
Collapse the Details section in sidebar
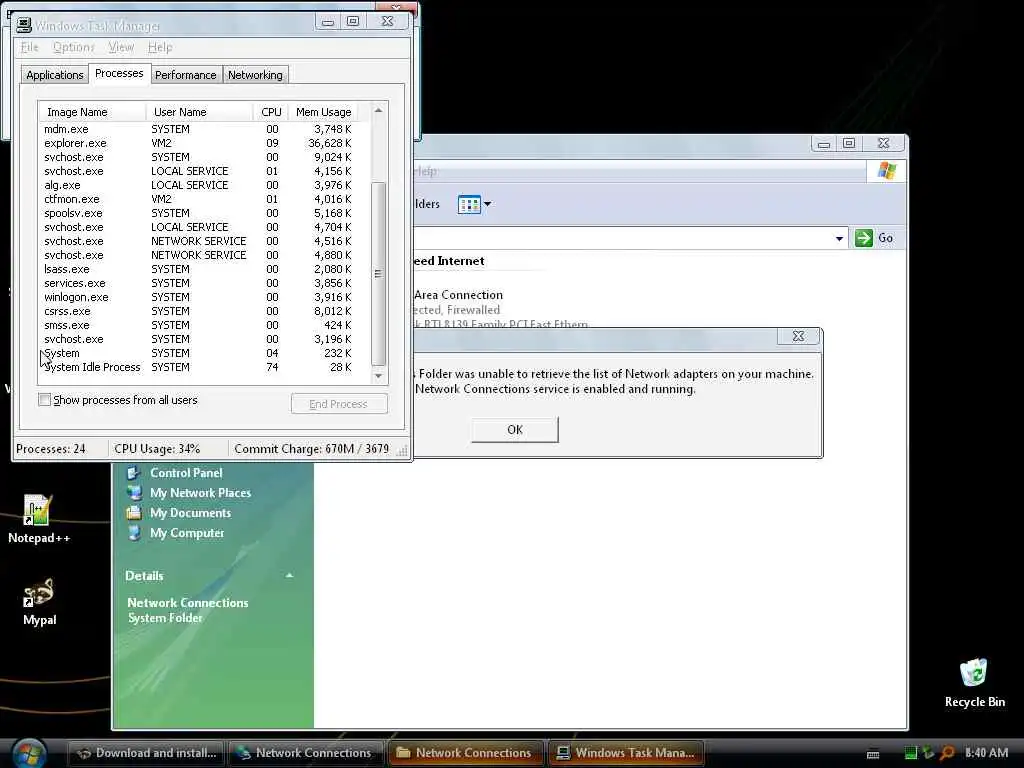click(289, 576)
